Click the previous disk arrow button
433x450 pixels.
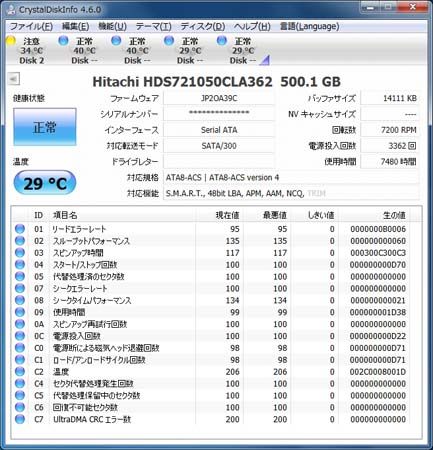[14, 79]
